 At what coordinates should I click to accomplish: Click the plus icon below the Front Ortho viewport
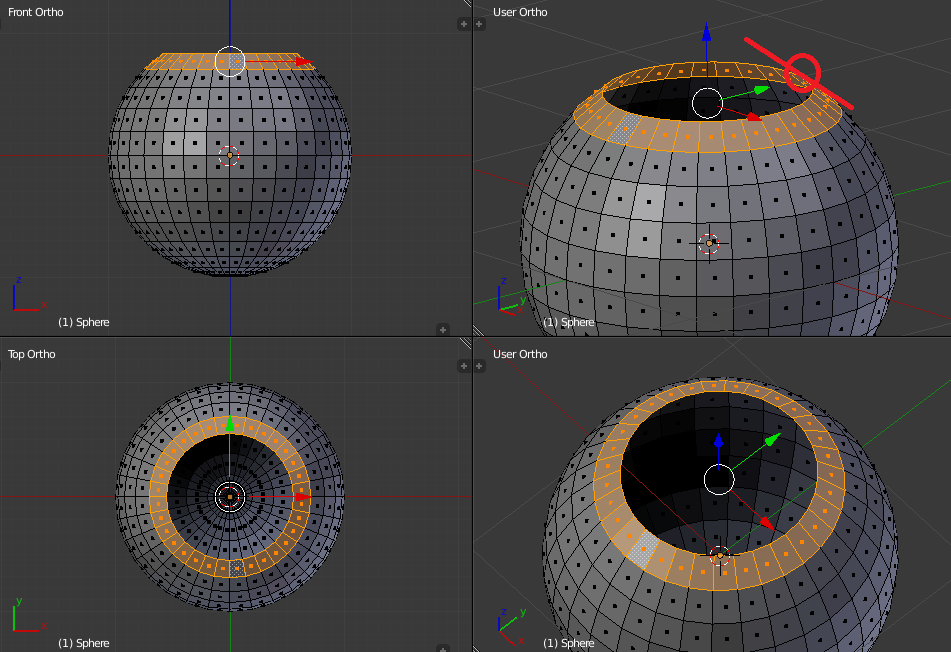click(x=442, y=329)
